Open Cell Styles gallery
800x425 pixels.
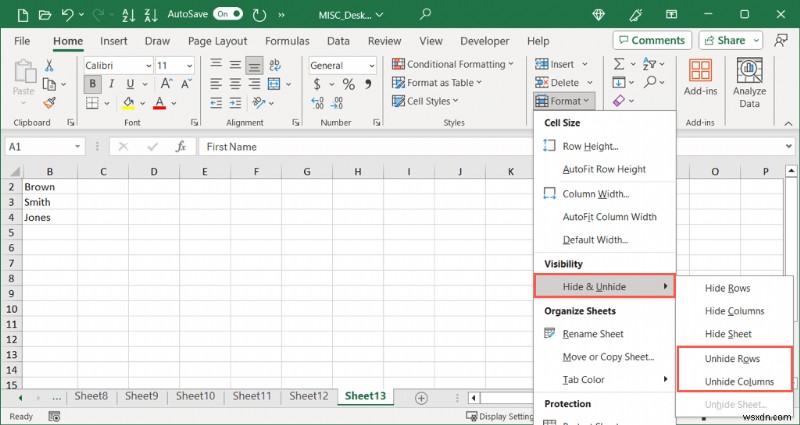pyautogui.click(x=425, y=101)
